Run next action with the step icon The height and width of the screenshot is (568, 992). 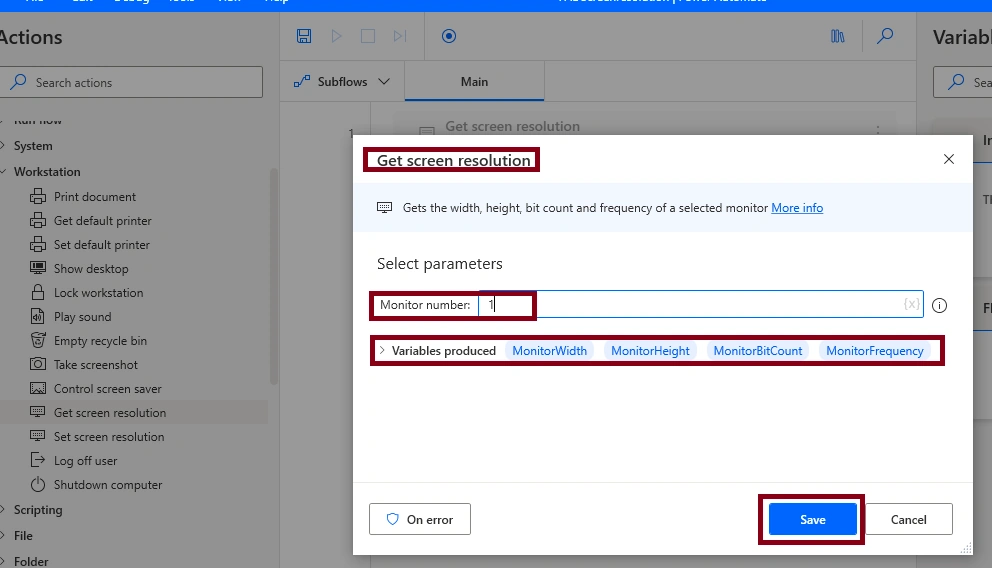(400, 36)
